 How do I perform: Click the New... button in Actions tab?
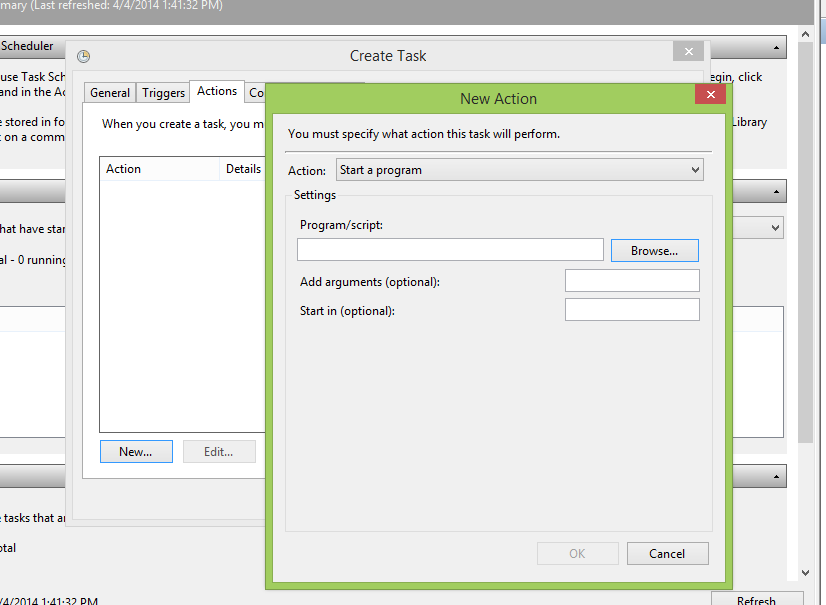point(136,452)
